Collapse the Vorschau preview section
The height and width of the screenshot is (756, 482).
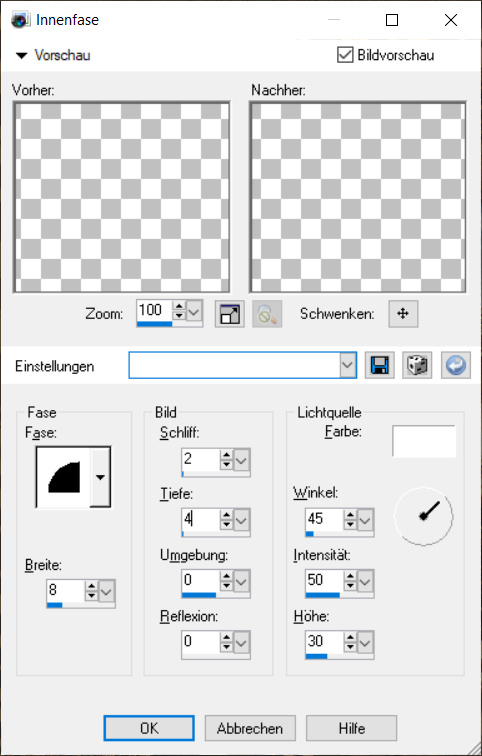[x=22, y=55]
